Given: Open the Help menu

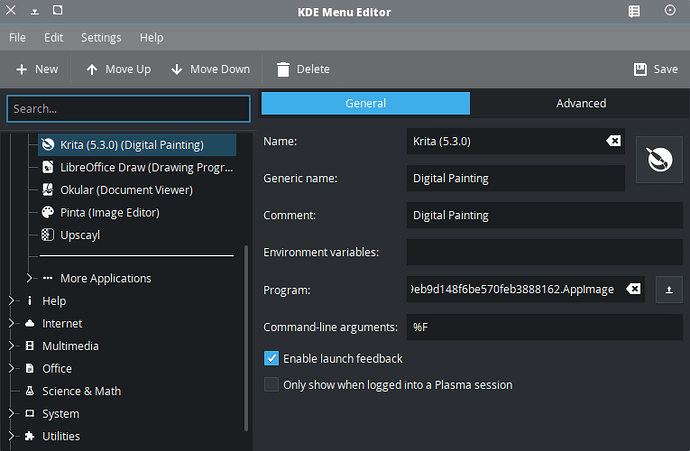Looking at the screenshot, I should click(x=151, y=37).
